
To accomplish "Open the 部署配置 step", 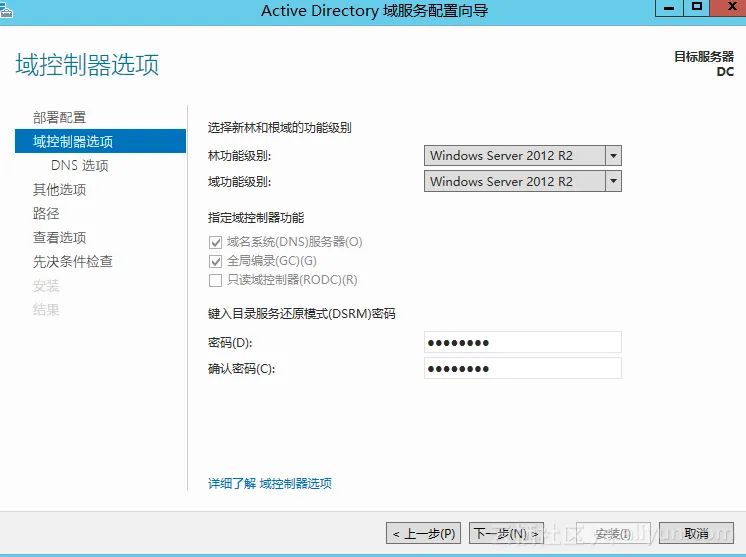I will click(x=59, y=117).
